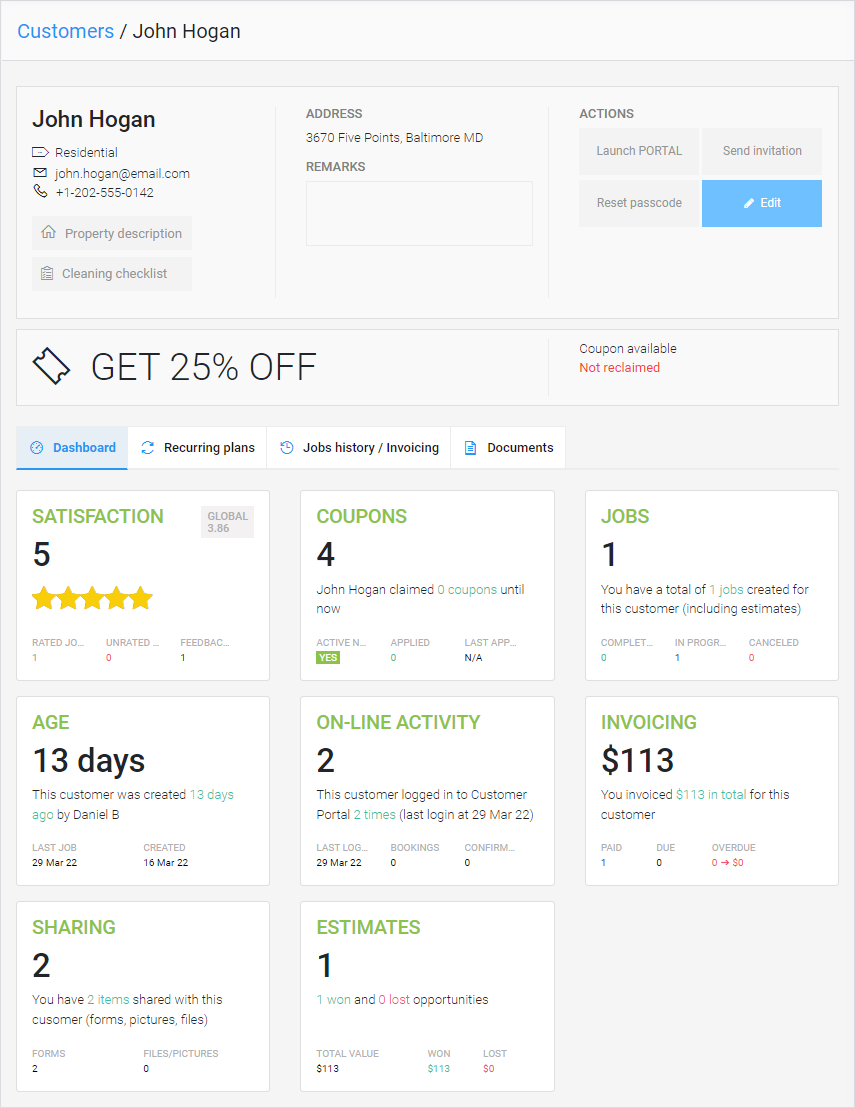Switch to Jobs history / Invoicing tab
This screenshot has height=1108, width=855.
(x=358, y=448)
